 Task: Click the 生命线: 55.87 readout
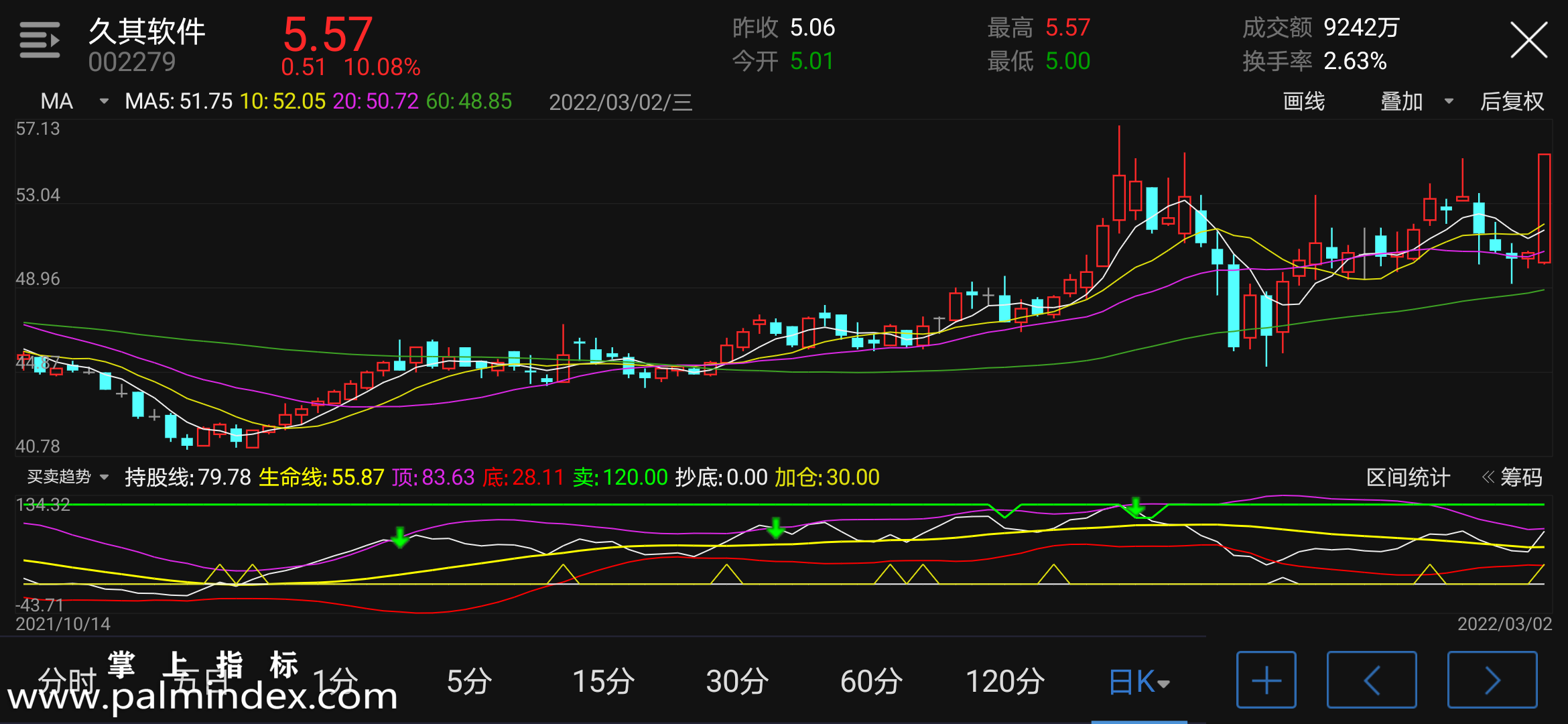click(322, 477)
